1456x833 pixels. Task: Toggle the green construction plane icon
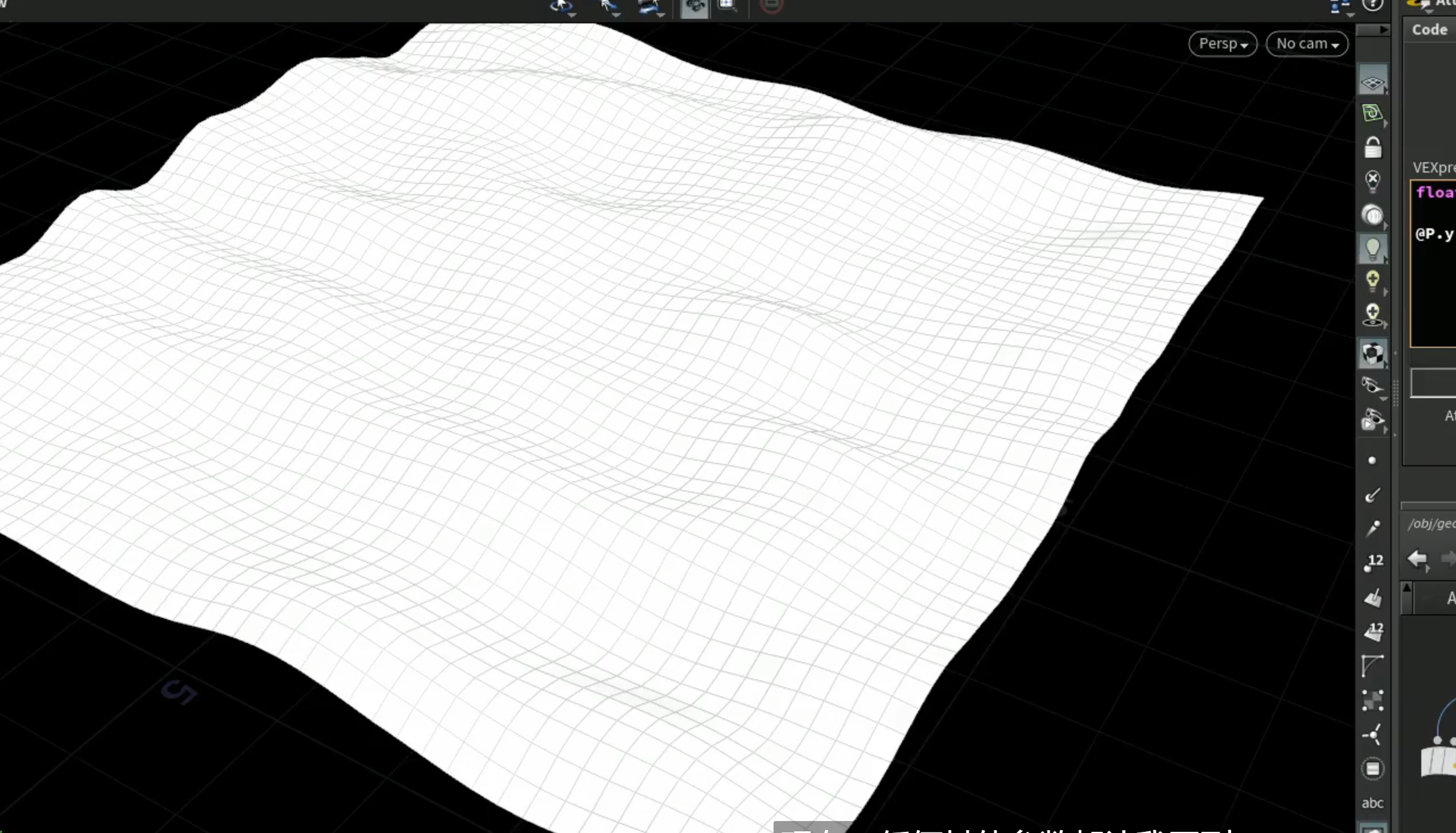(1372, 113)
